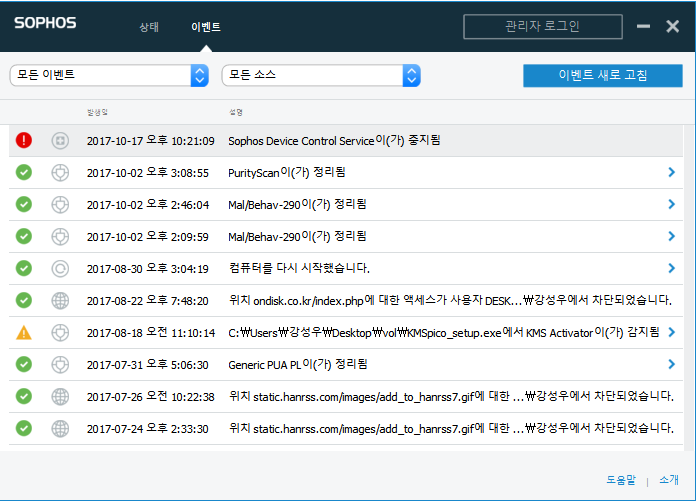Expand details arrow for KMS Activator detection
Screen dimensions: 696x503
click(x=672, y=332)
